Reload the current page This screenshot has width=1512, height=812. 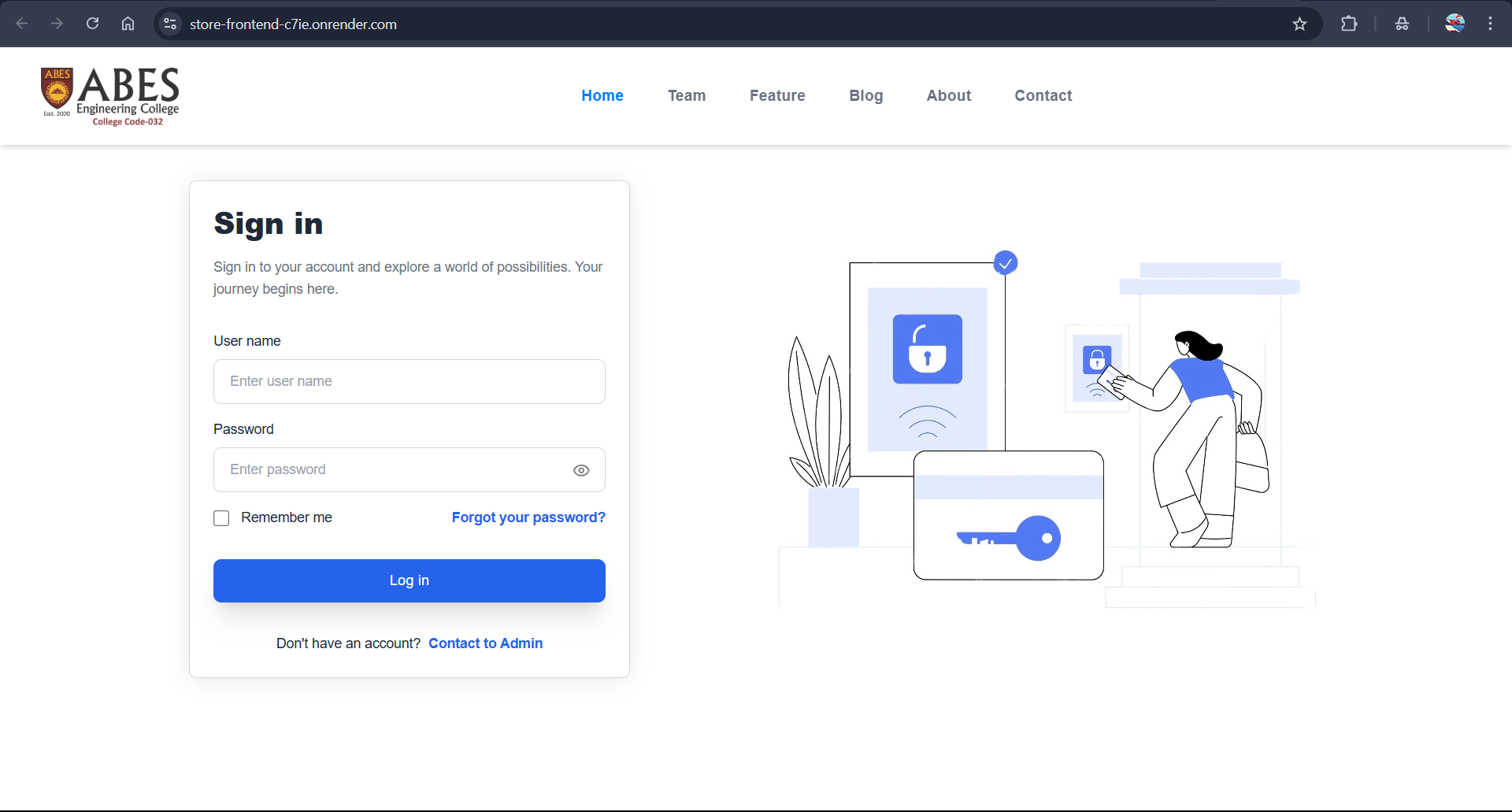(x=92, y=24)
